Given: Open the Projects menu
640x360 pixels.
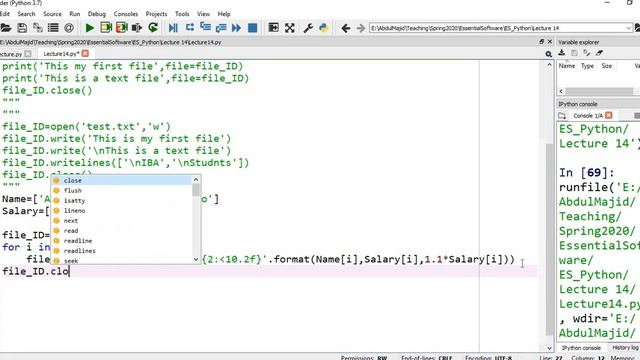Looking at the screenshot, I should point(156,14).
